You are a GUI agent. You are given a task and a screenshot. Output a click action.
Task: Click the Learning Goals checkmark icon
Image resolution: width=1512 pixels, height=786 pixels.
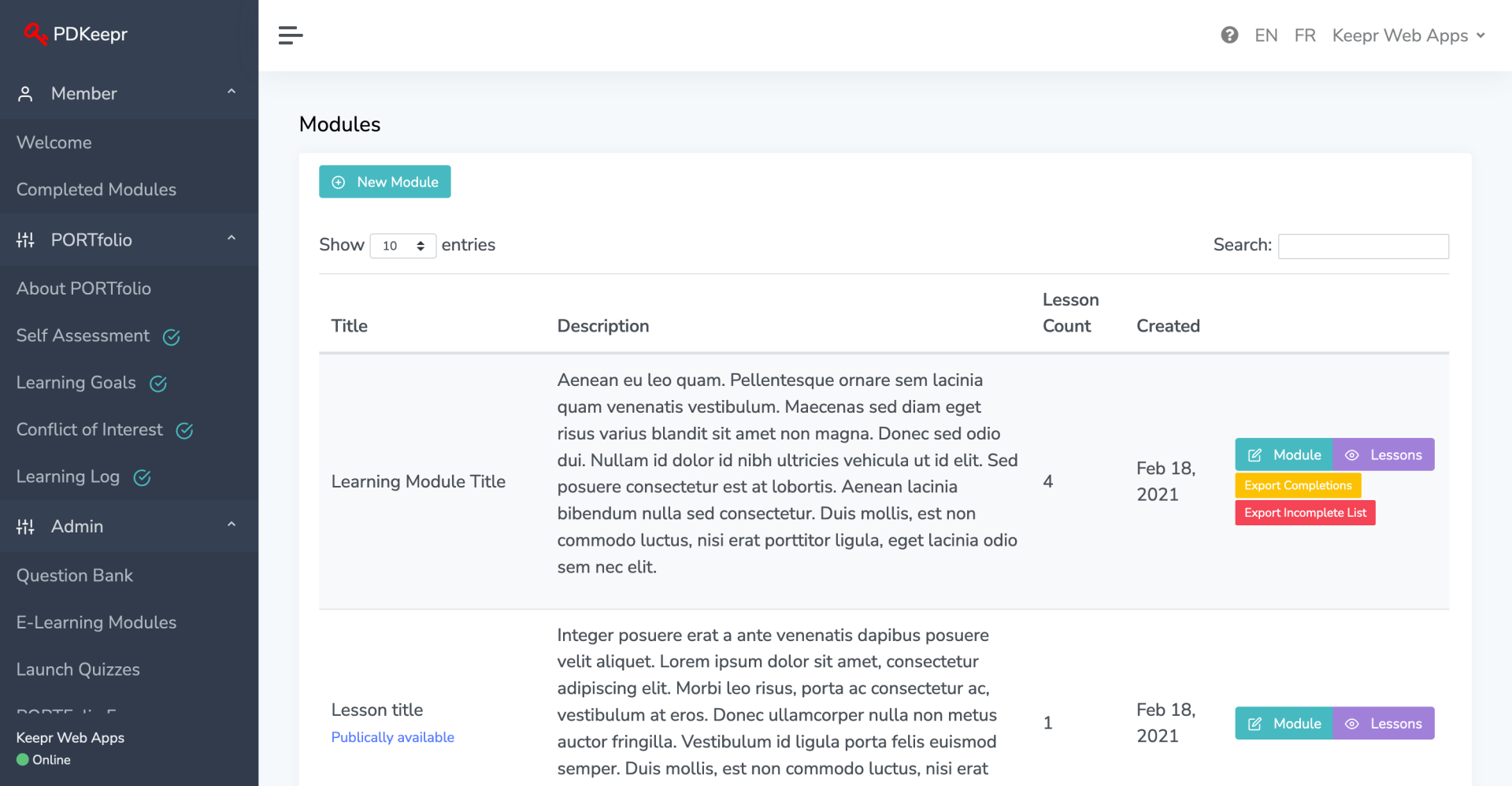coord(158,384)
